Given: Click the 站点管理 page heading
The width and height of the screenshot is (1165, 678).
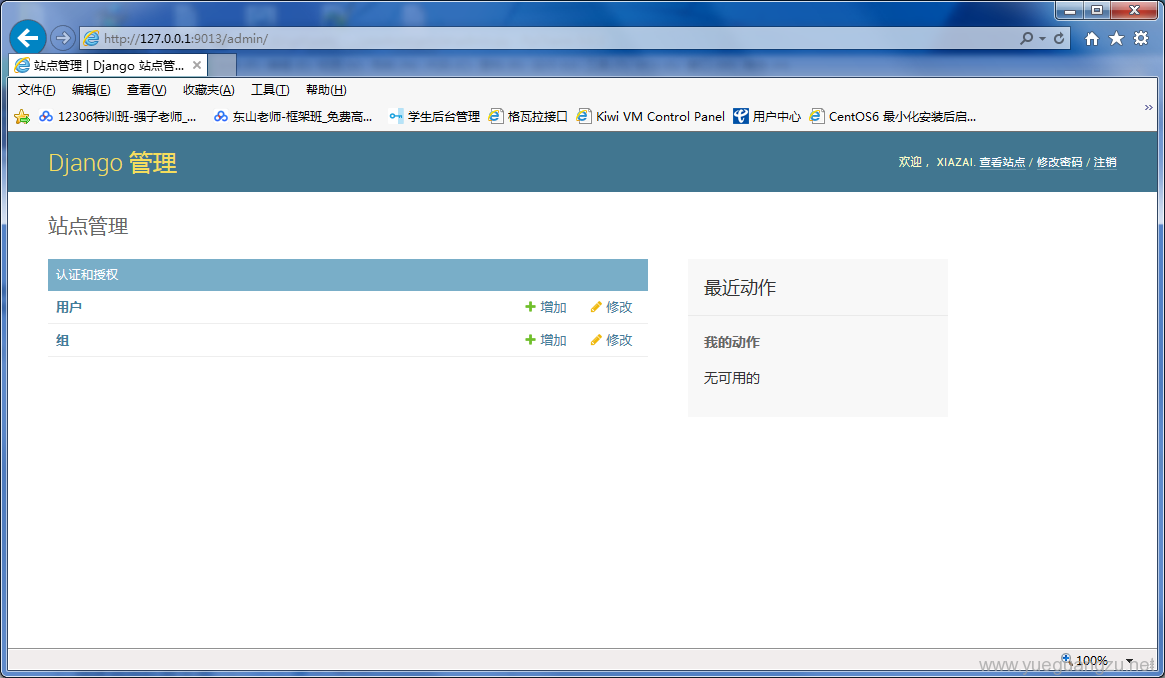Looking at the screenshot, I should [88, 226].
